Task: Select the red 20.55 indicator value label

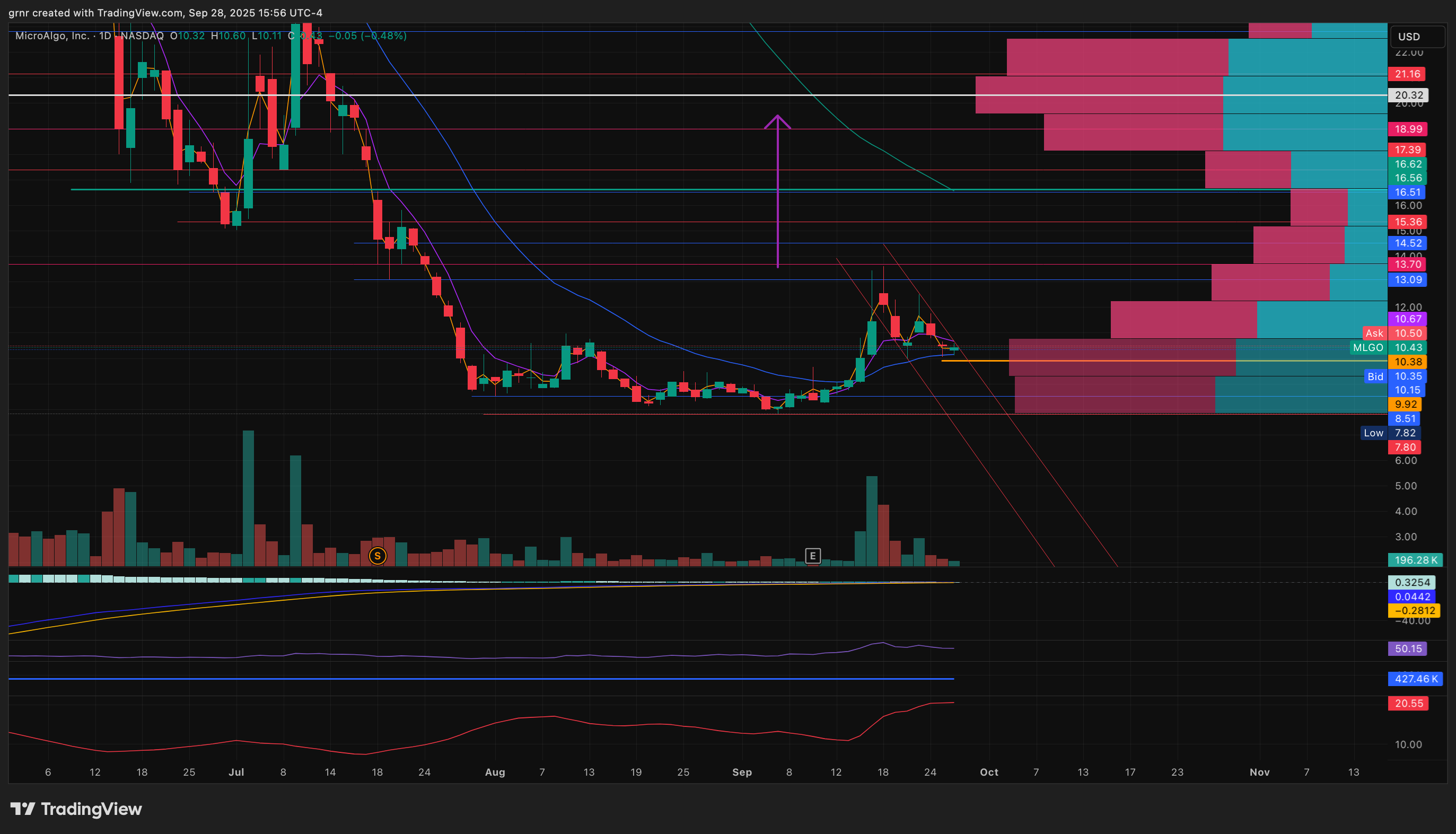Action: pyautogui.click(x=1408, y=704)
